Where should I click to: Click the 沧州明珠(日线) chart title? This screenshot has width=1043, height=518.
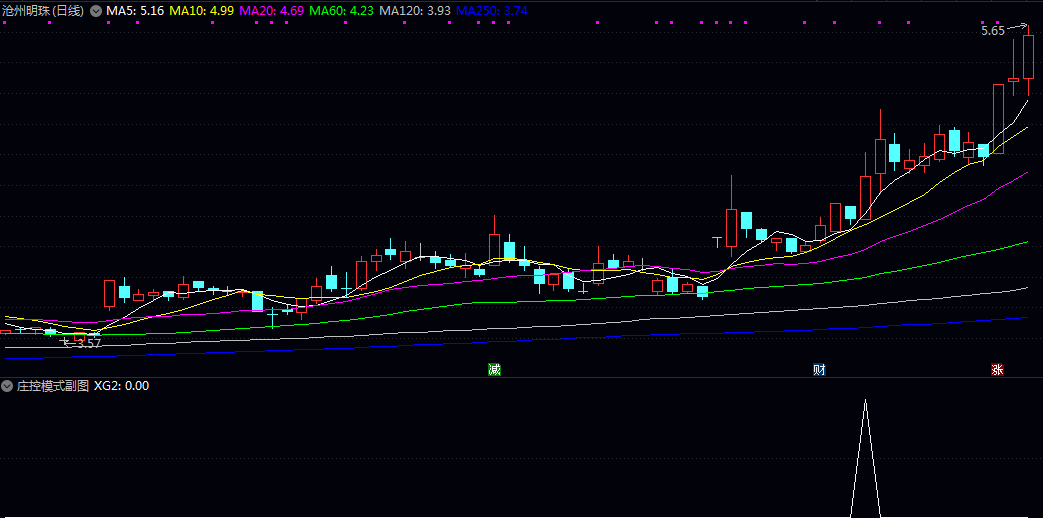pyautogui.click(x=43, y=11)
